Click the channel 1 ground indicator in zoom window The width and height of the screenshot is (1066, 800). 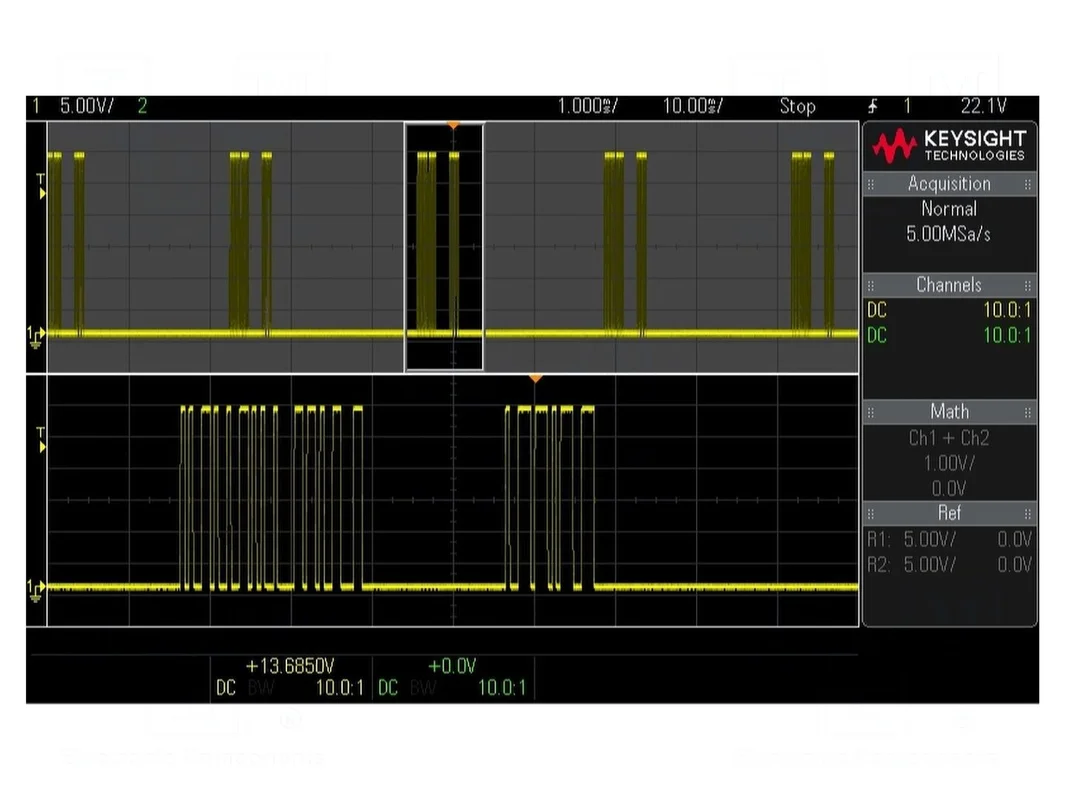[36, 590]
